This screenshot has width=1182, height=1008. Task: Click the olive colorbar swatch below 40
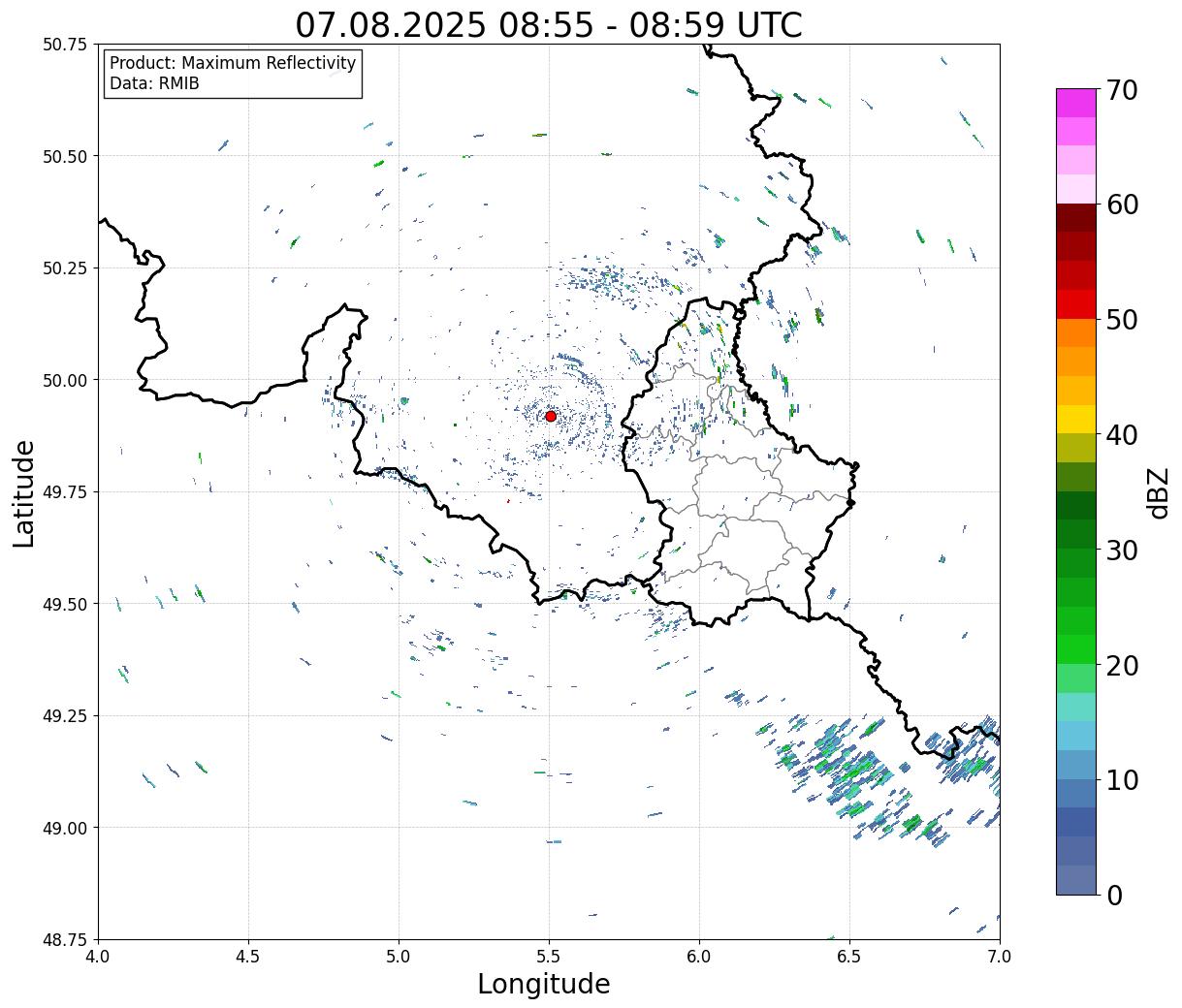pos(1076,448)
